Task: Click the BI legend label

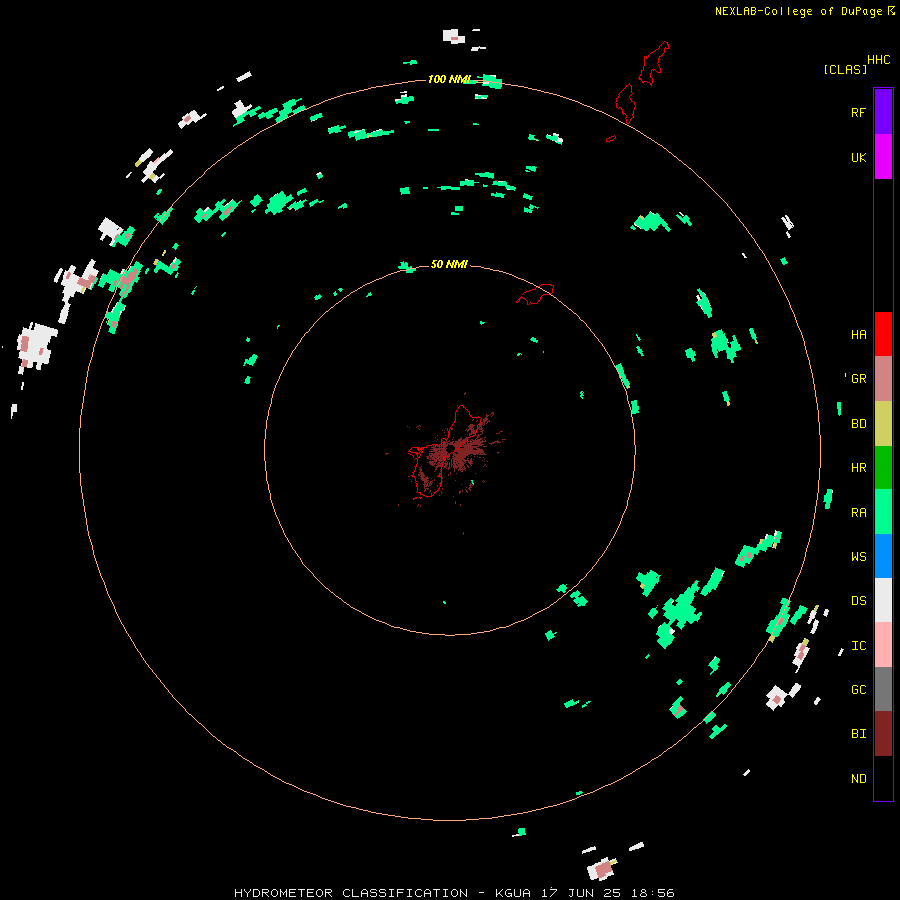Action: click(x=858, y=734)
